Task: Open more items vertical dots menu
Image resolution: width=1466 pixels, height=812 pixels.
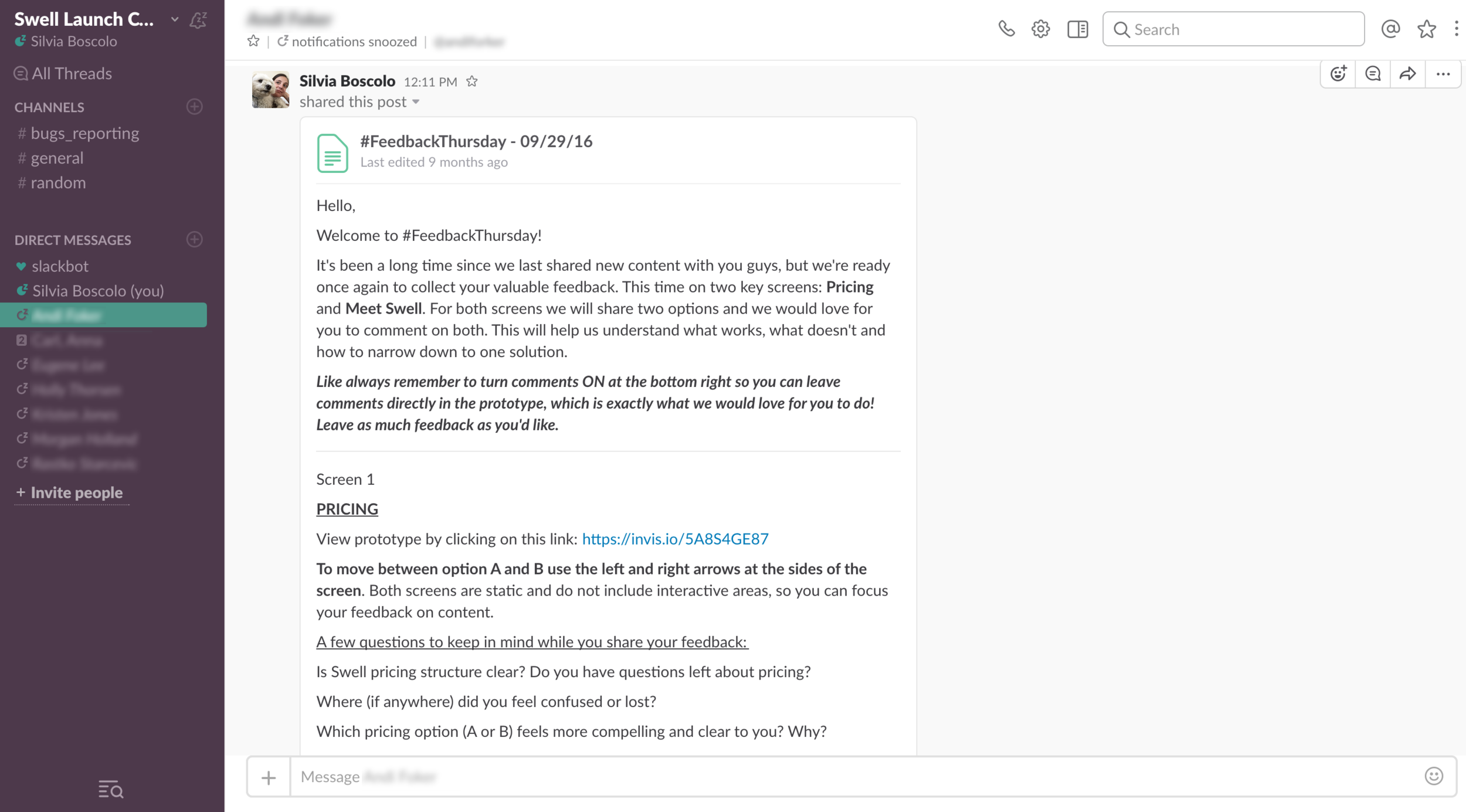Action: coord(1457,29)
